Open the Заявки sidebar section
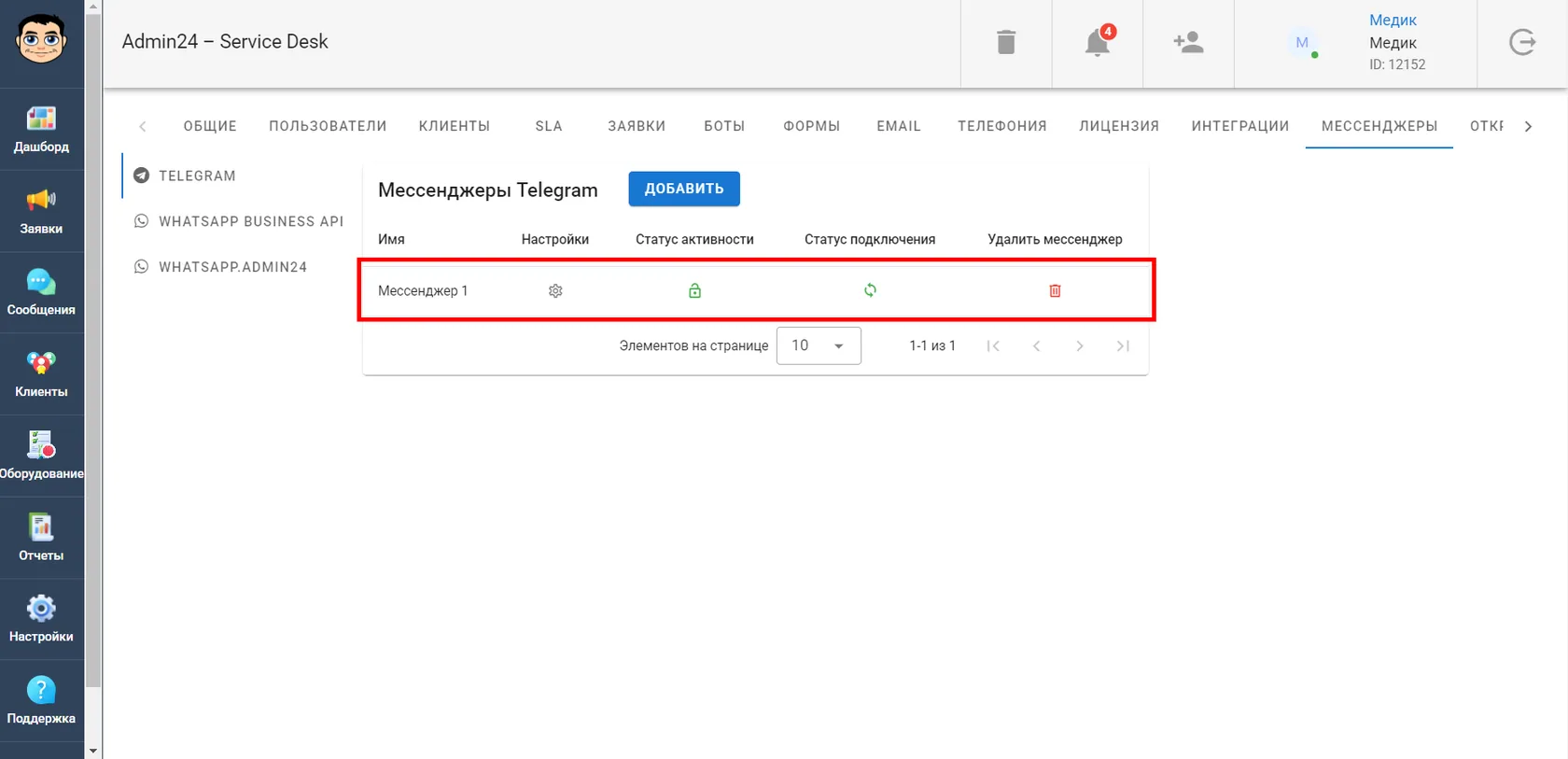The image size is (1568, 759). pos(41,211)
